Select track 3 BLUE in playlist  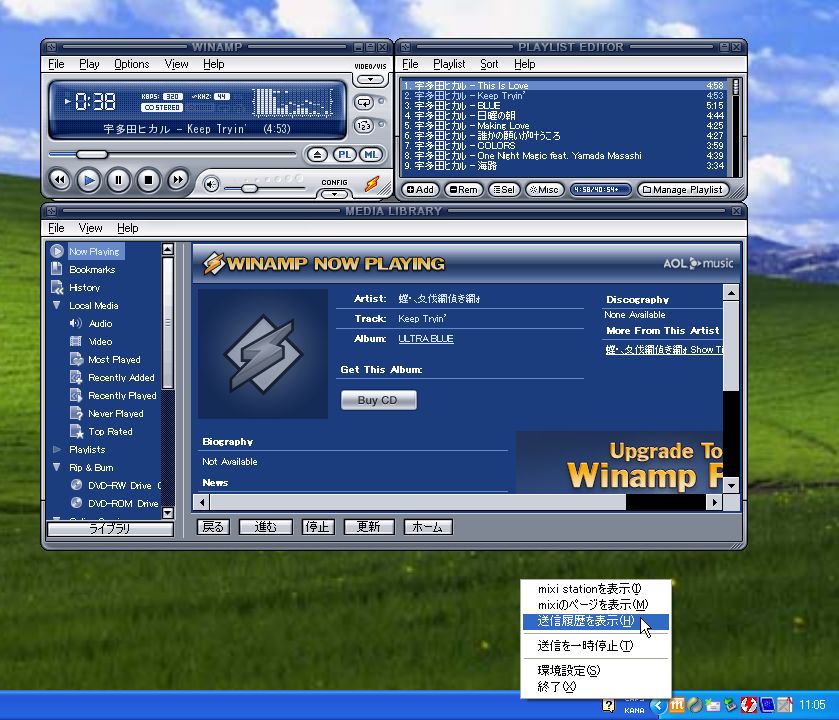click(x=563, y=106)
